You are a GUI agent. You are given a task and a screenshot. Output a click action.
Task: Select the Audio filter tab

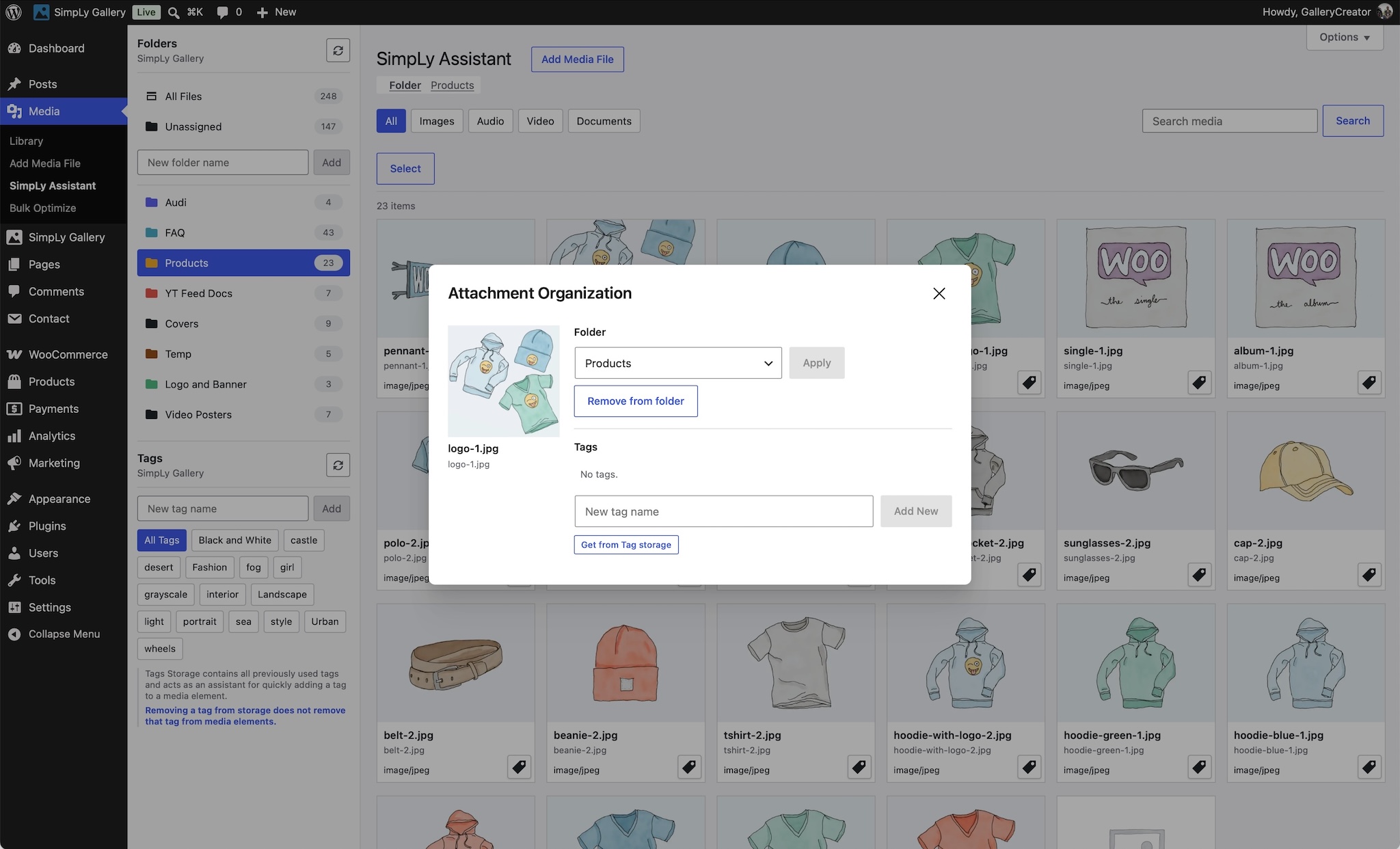pyautogui.click(x=490, y=121)
